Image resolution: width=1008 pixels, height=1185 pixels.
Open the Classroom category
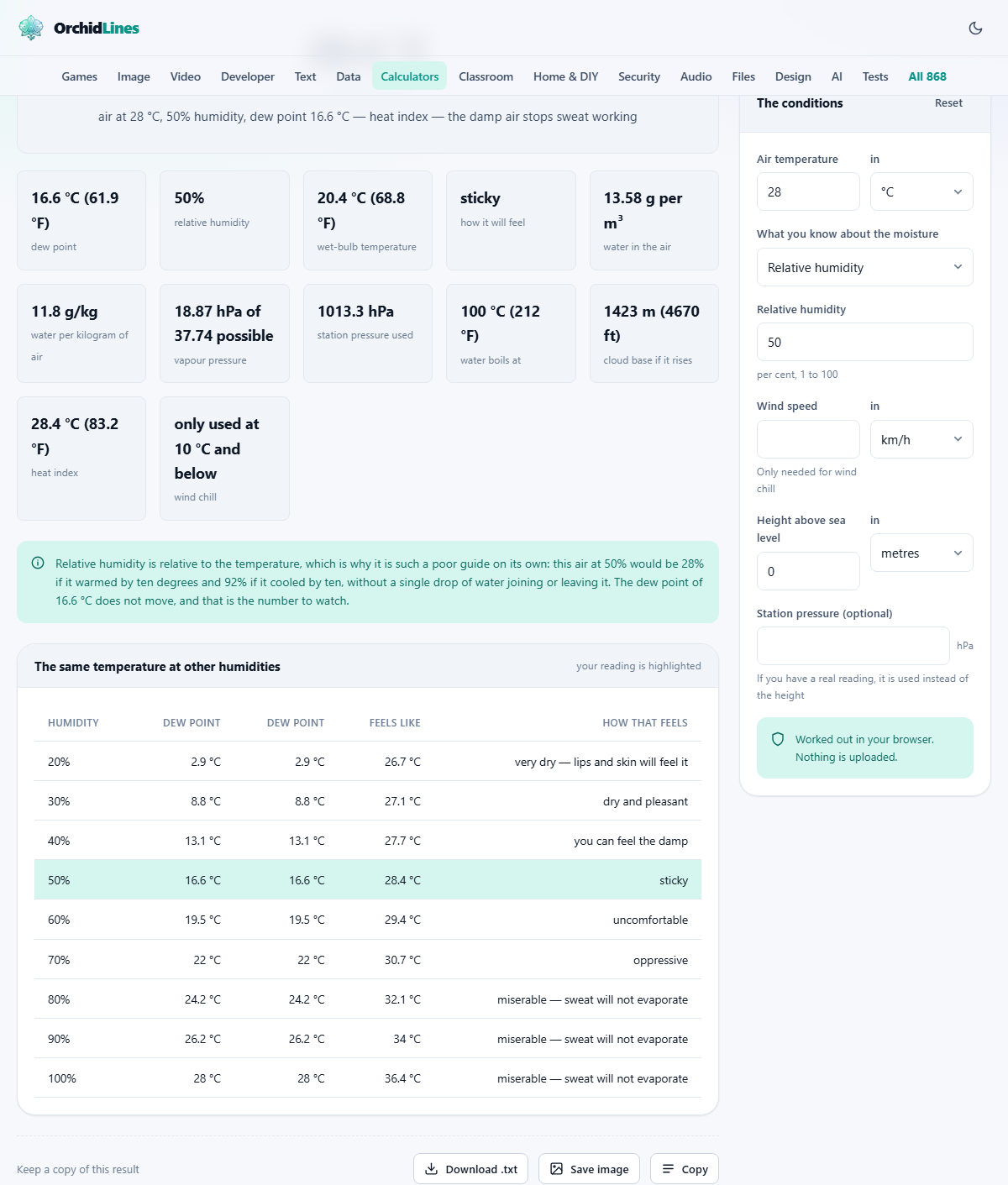pyautogui.click(x=486, y=76)
